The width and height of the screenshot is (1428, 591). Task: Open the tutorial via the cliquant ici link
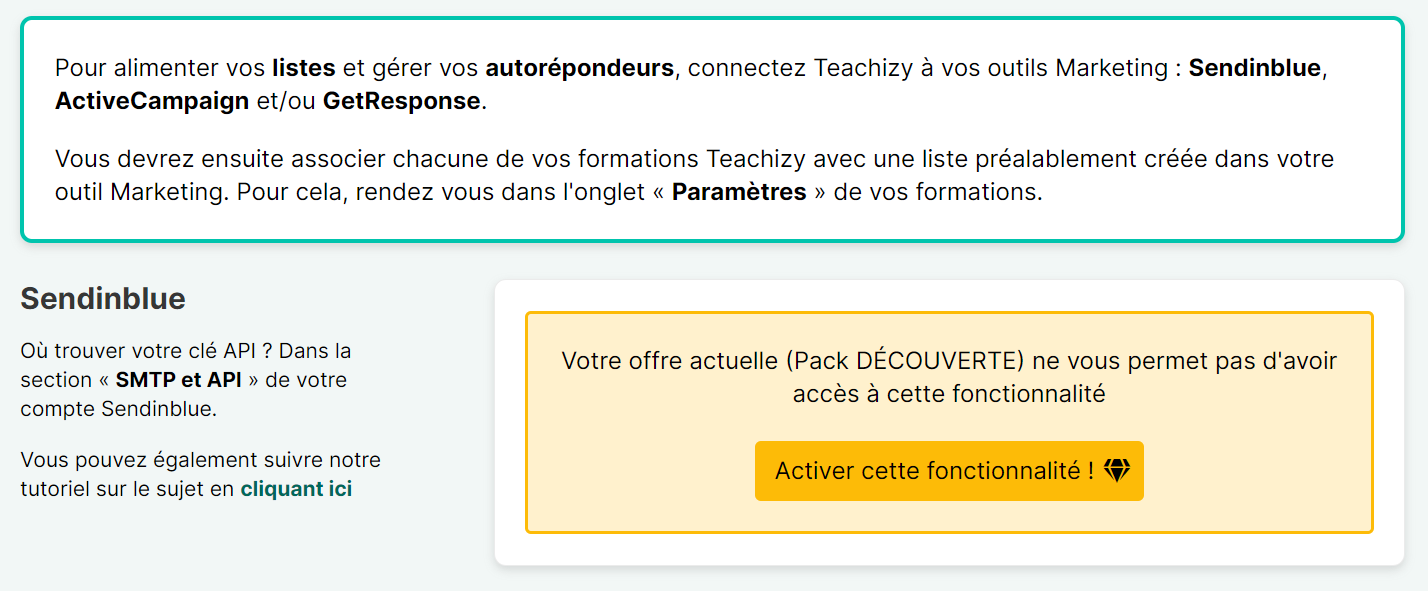click(x=296, y=489)
